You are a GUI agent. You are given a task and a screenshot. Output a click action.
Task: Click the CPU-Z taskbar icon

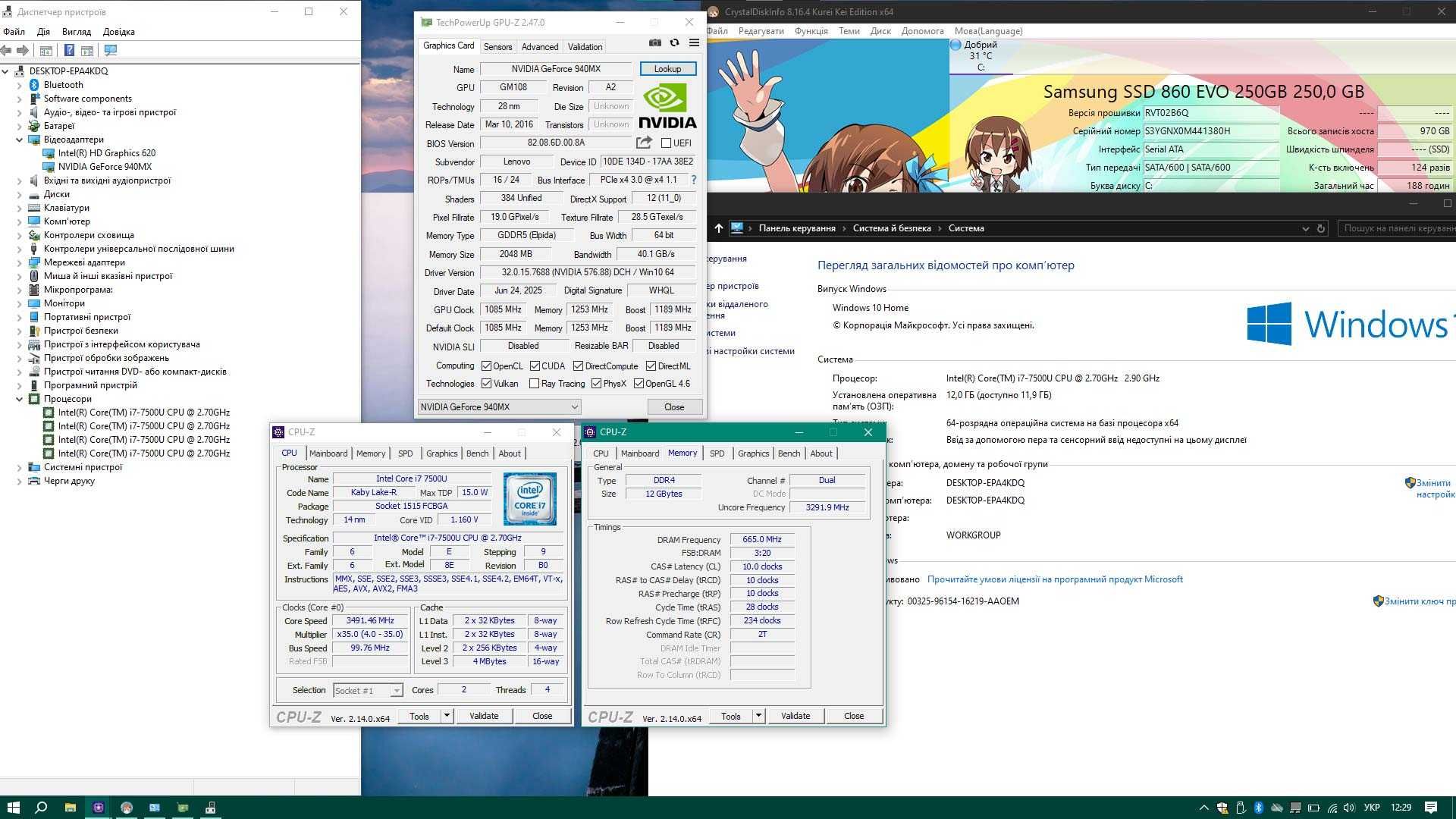point(99,808)
